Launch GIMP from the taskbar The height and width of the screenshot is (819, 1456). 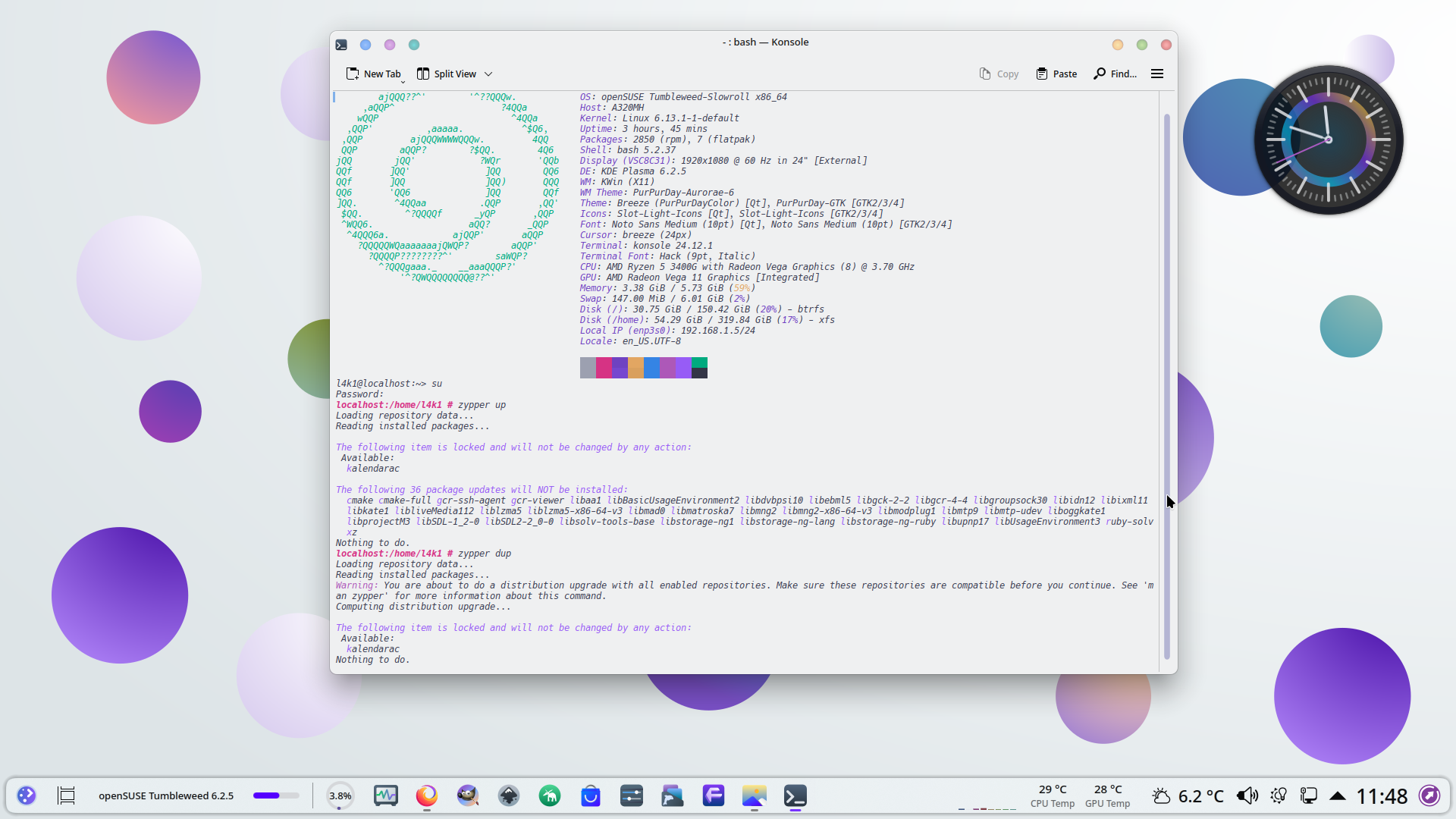click(x=468, y=795)
